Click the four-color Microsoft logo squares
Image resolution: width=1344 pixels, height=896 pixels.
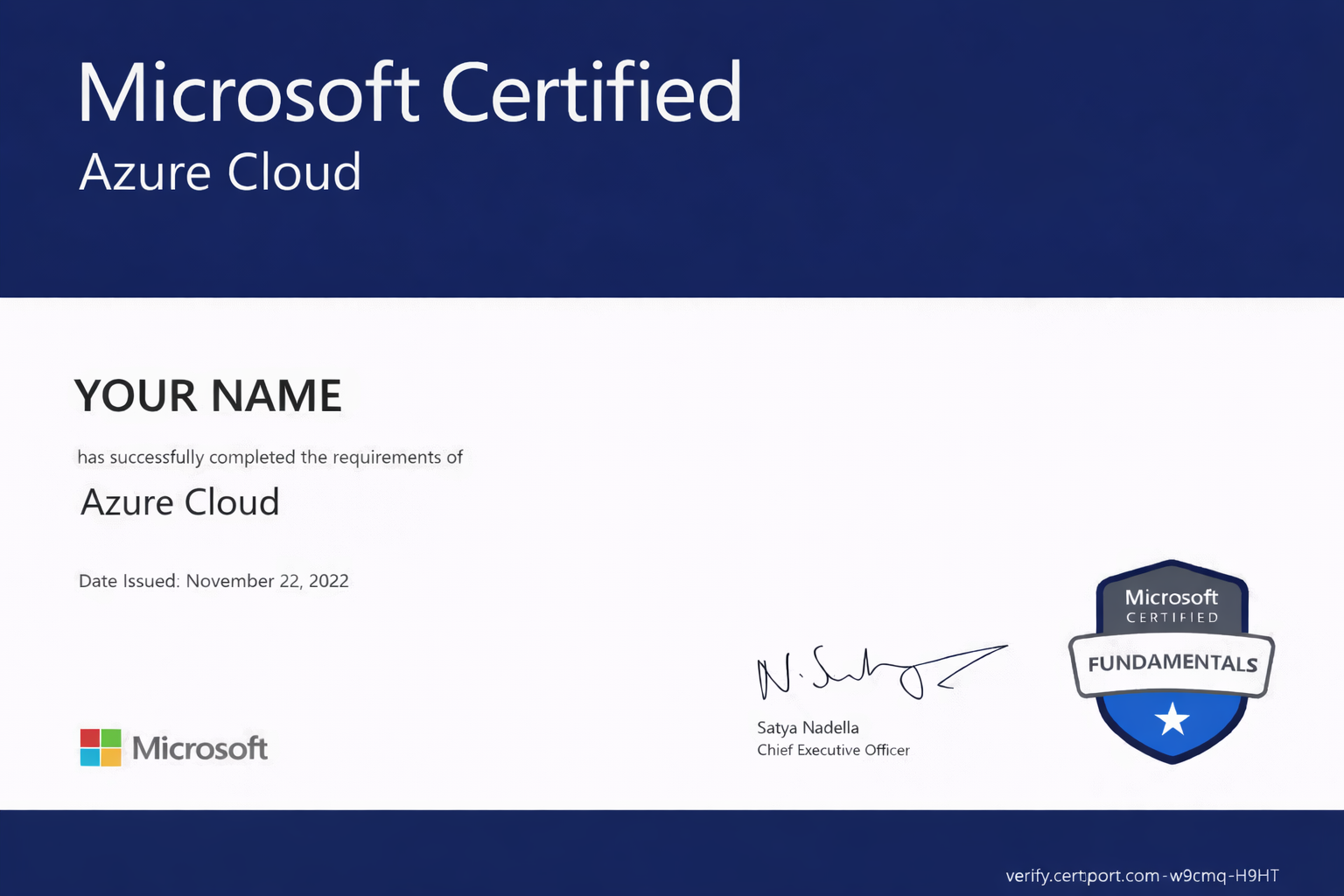pos(101,747)
